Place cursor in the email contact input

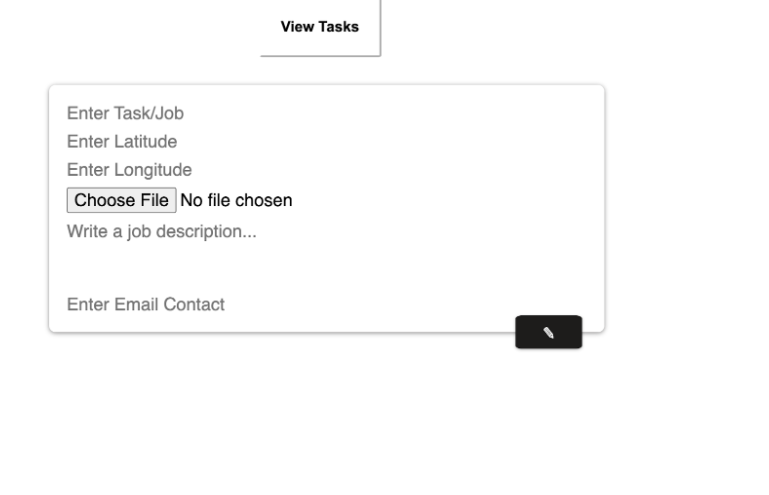point(250,304)
